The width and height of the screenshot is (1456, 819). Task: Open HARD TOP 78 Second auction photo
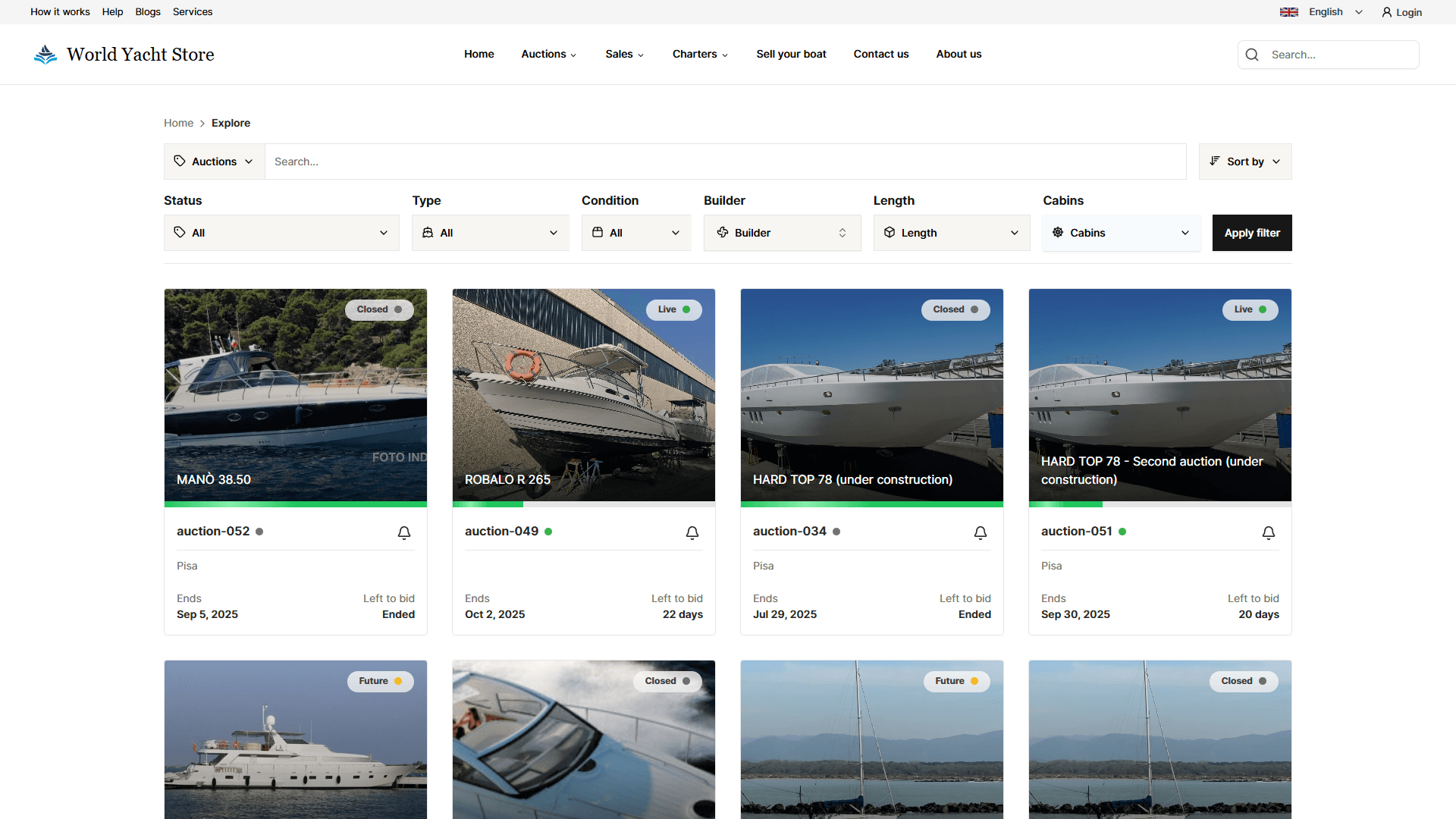[1160, 395]
